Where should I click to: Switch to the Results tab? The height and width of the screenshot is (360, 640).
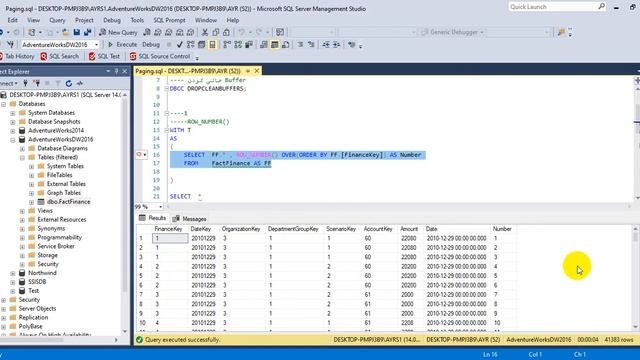tap(152, 218)
